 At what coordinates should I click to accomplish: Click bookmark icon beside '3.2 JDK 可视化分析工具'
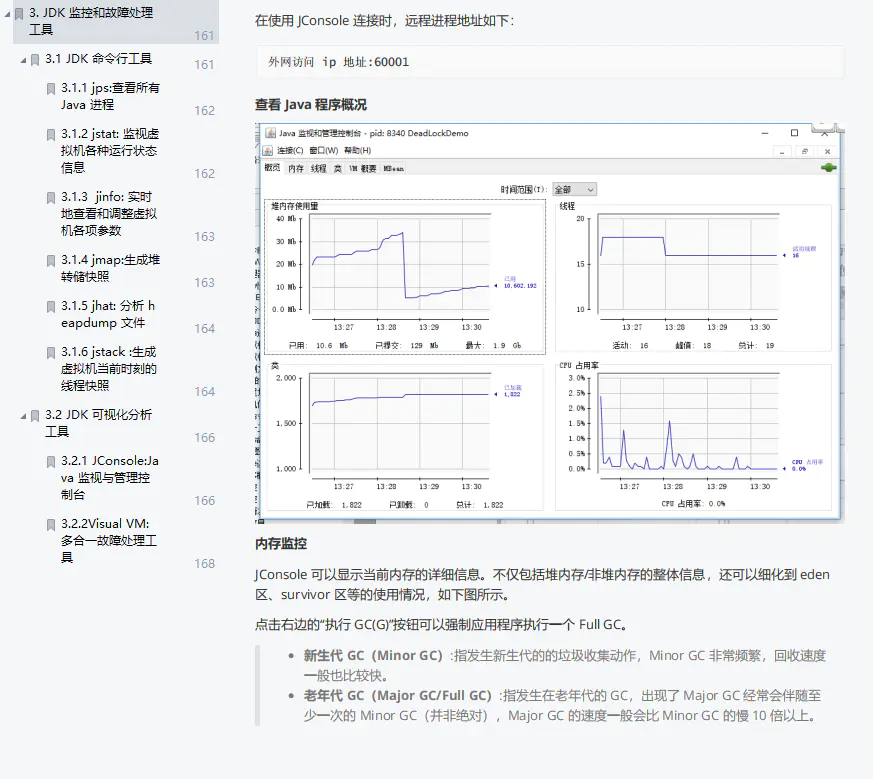tap(35, 416)
